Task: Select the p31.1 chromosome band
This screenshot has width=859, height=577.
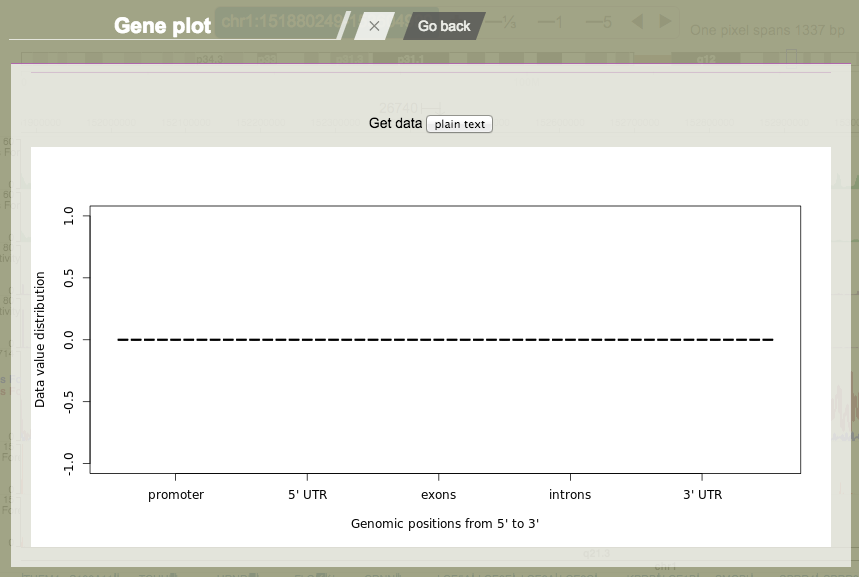Action: click(411, 58)
